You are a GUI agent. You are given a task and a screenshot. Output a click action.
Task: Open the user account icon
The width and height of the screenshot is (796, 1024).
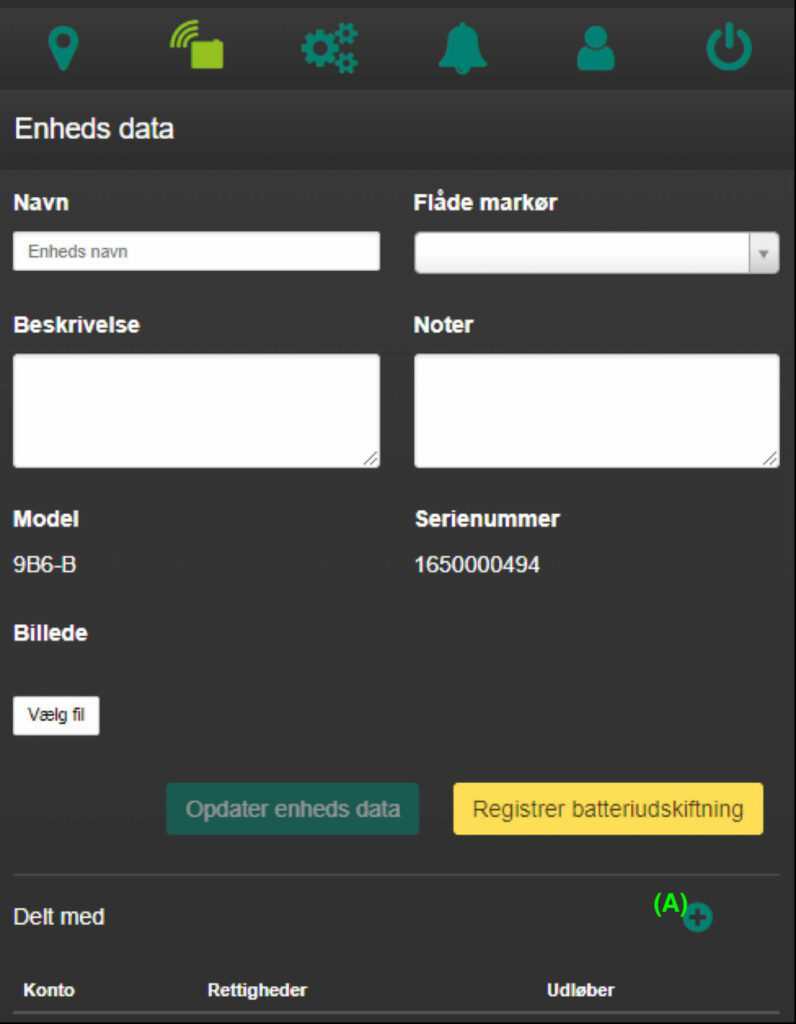click(x=596, y=48)
